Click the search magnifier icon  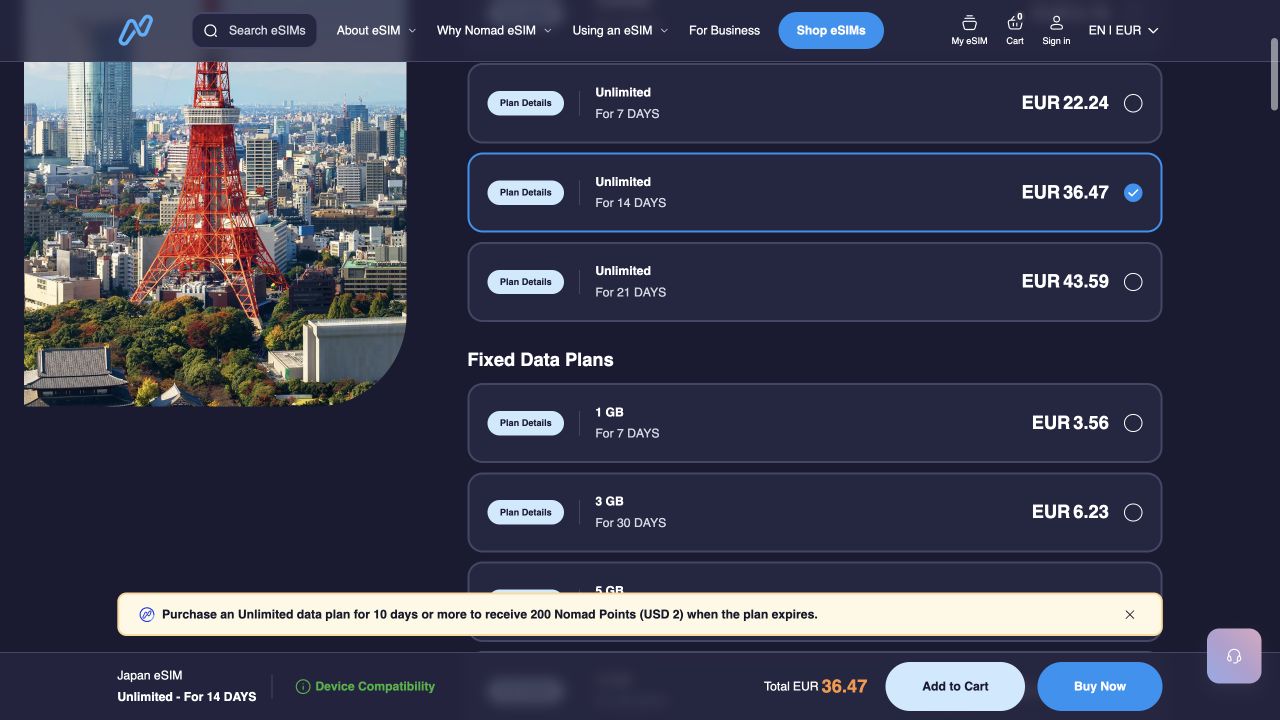point(211,31)
